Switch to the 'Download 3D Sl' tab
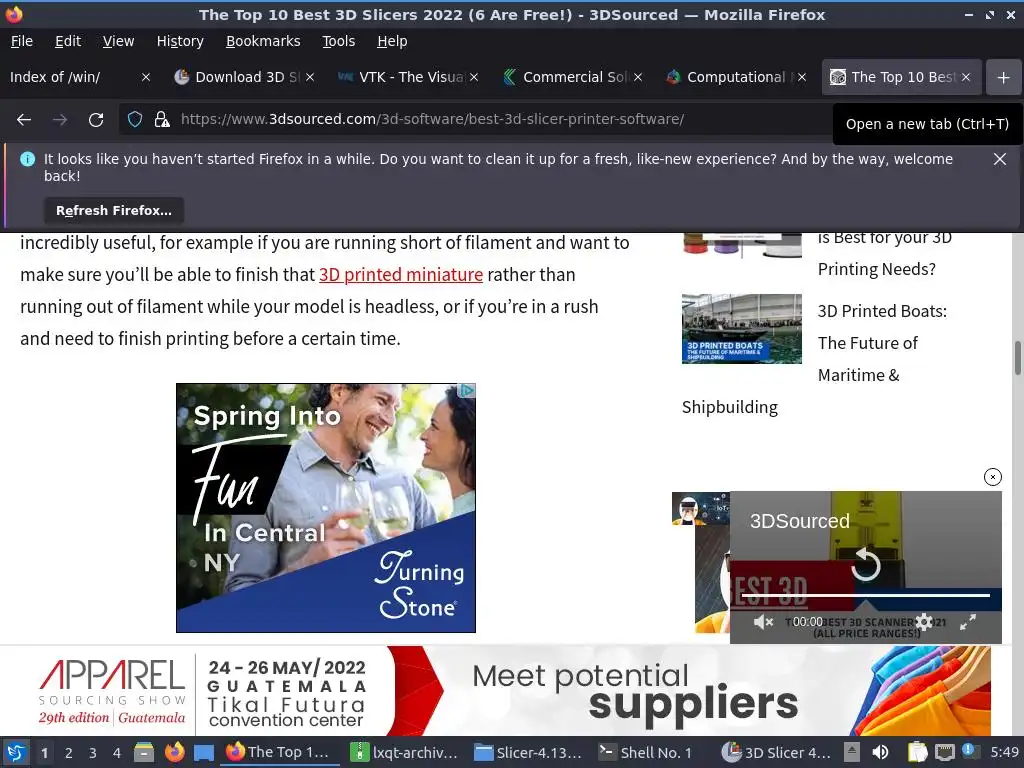 238,77
